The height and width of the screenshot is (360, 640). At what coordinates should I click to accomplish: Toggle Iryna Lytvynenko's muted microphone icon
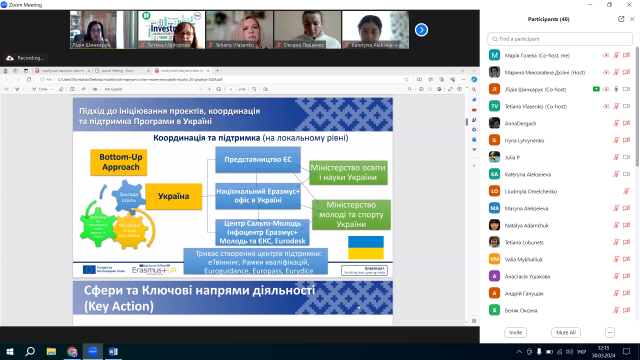(x=616, y=140)
